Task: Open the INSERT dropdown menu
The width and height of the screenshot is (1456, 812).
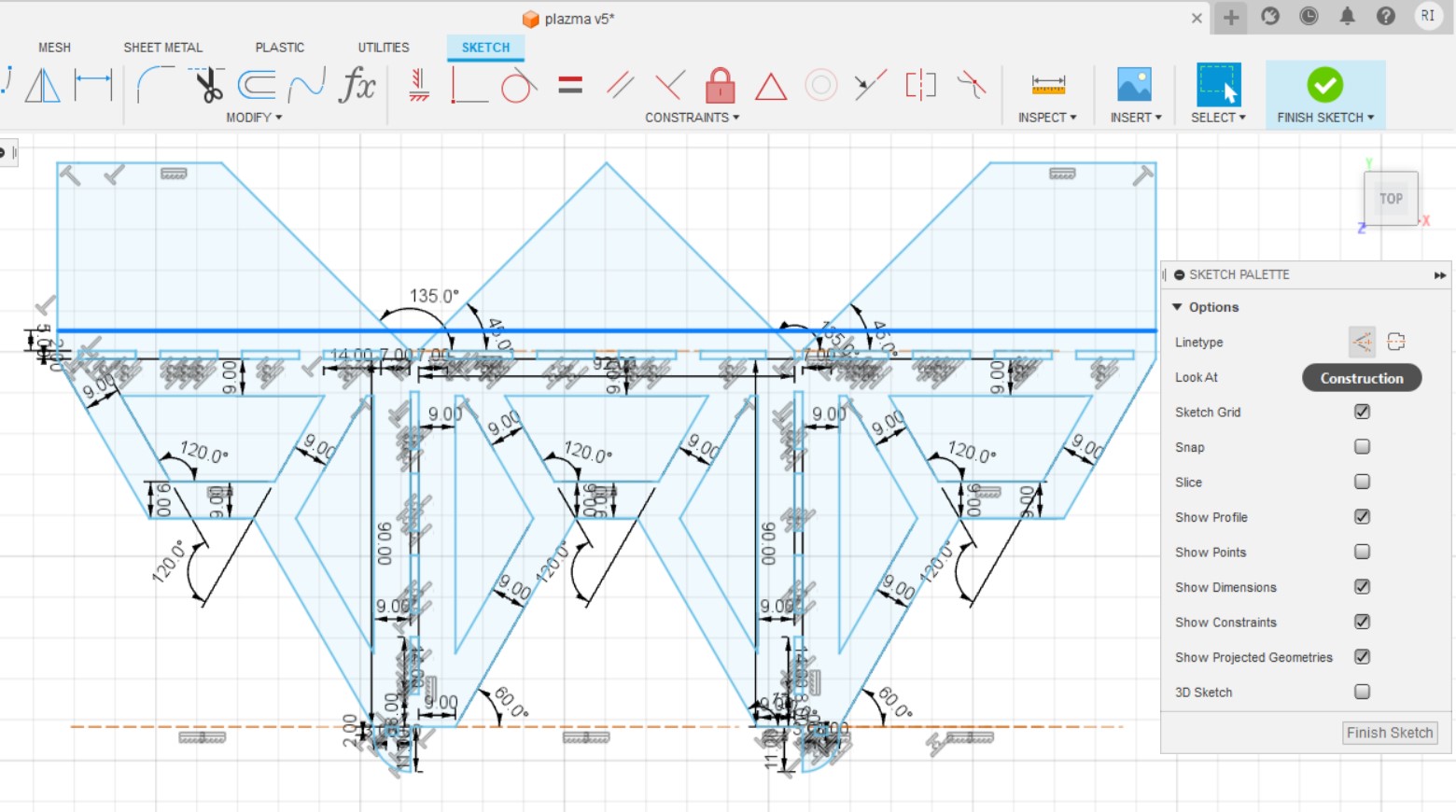Action: pos(1136,118)
